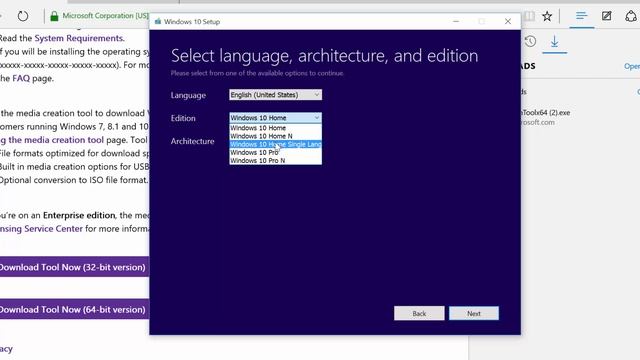Screen dimensions: 640x360
Task: Click Open folder link in Downloads pane
Action: point(632,66)
